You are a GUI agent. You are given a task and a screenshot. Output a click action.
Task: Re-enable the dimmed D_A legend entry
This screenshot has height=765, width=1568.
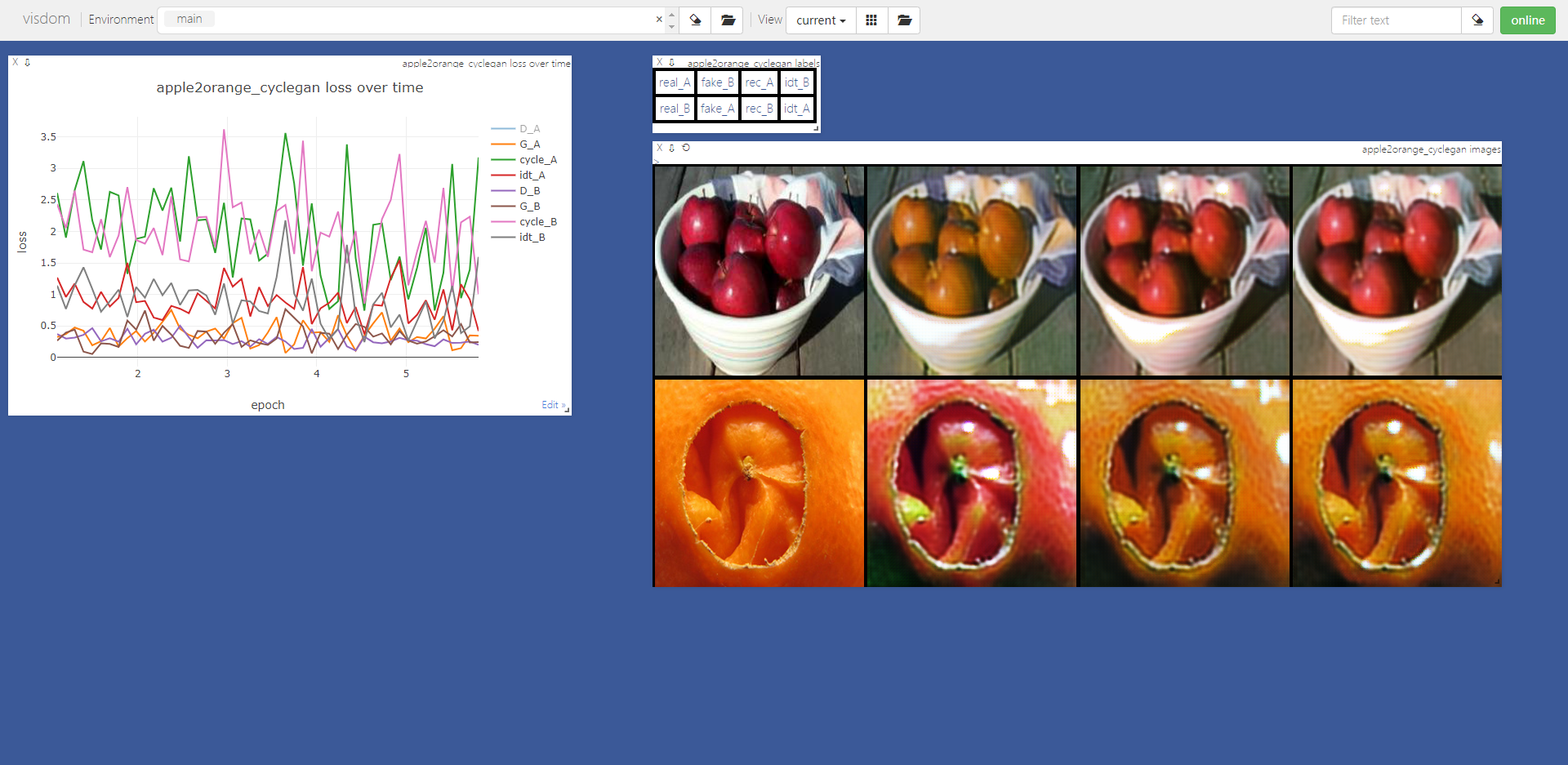click(x=529, y=128)
